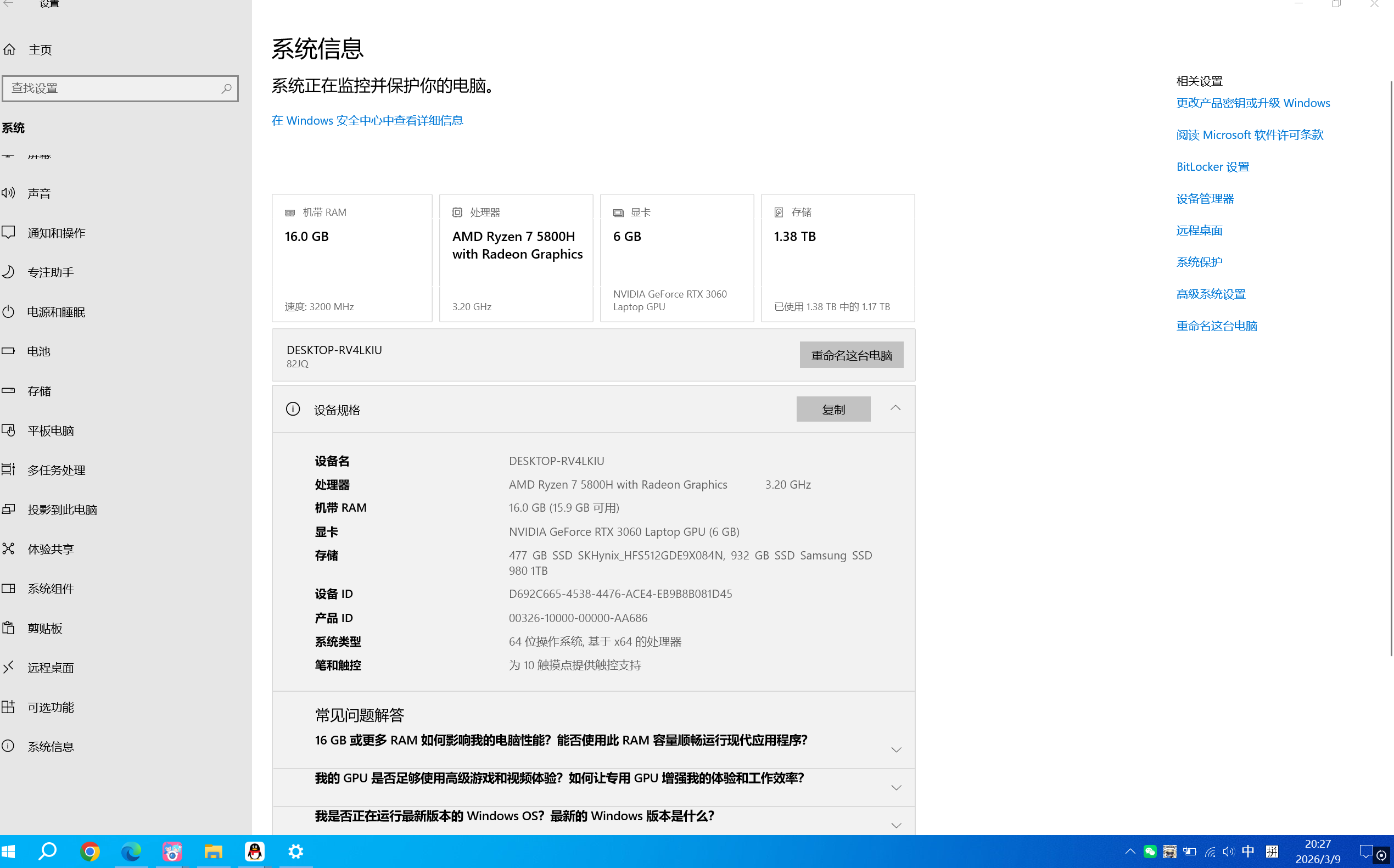Collapse the Device specifications section
Viewport: 1394px width, 868px height.
(x=895, y=408)
